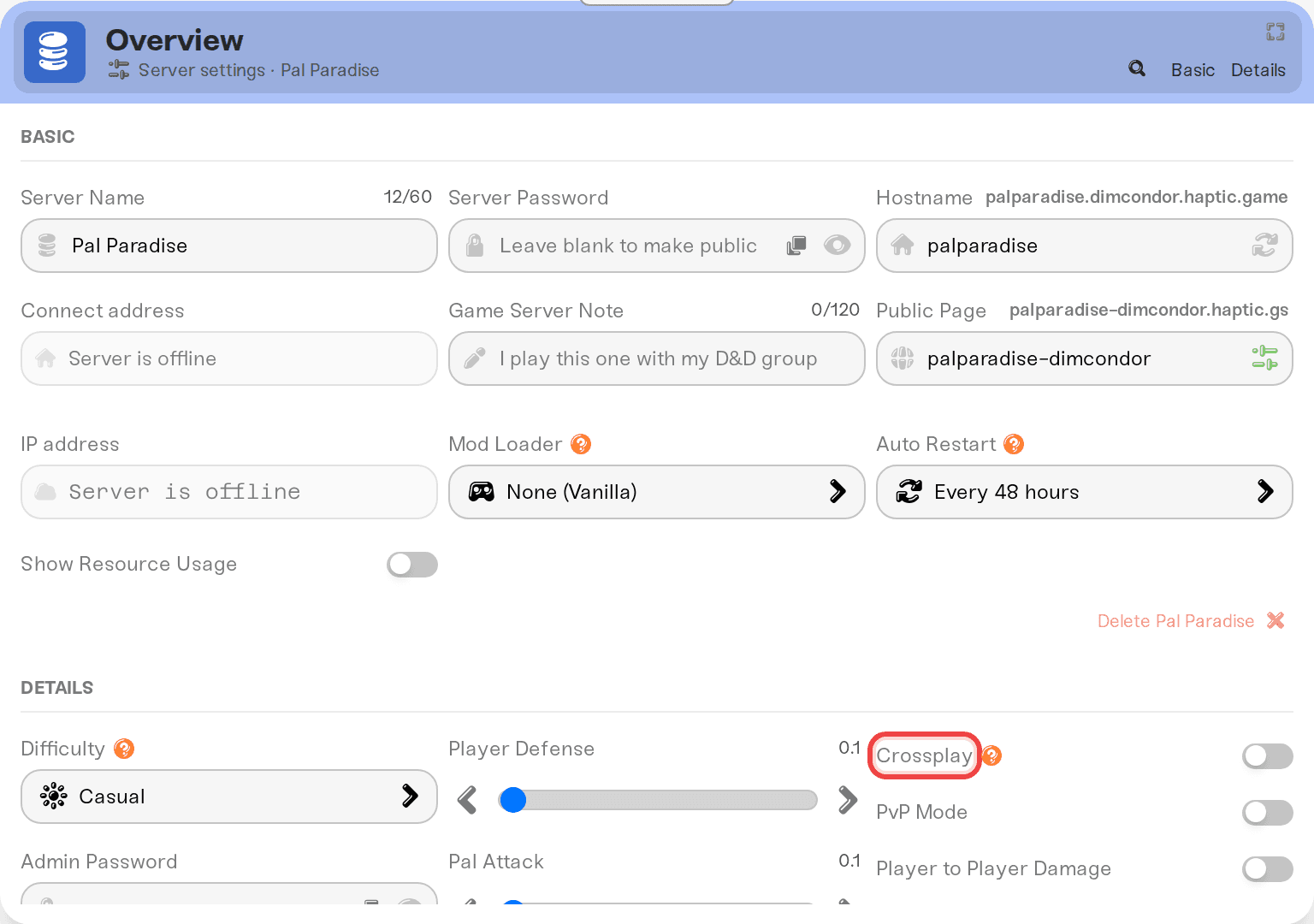Click the lock icon in Server Password

(475, 246)
